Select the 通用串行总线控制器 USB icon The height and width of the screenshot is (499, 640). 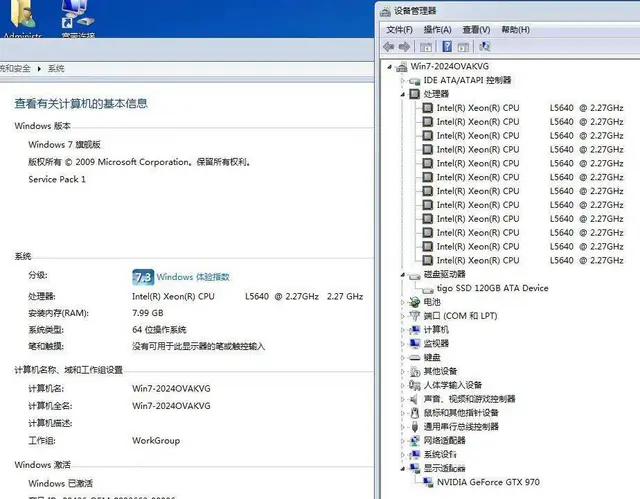pyautogui.click(x=415, y=427)
